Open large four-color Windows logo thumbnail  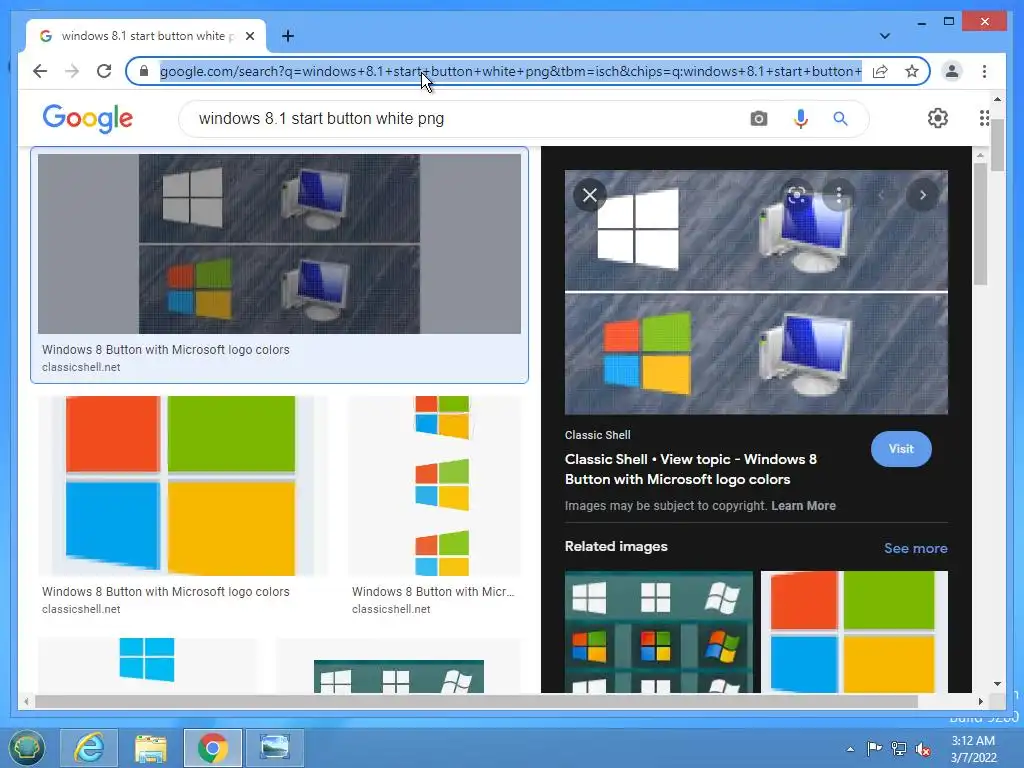pyautogui.click(x=181, y=486)
